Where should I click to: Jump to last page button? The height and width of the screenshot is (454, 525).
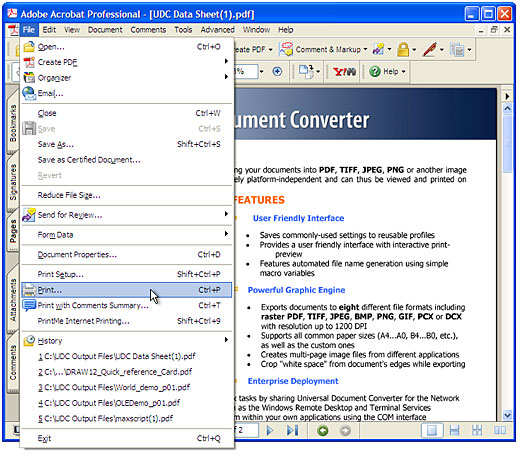tap(292, 430)
